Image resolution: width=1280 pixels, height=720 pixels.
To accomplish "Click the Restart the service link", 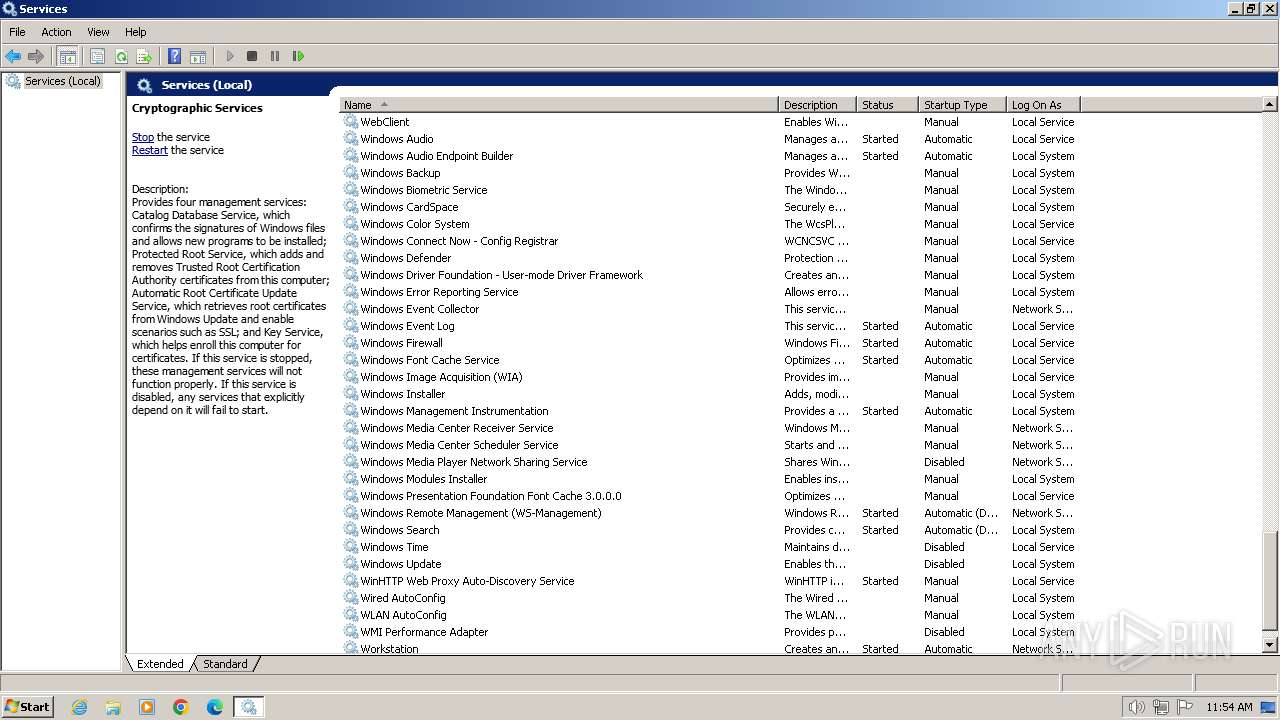I will coord(150,150).
